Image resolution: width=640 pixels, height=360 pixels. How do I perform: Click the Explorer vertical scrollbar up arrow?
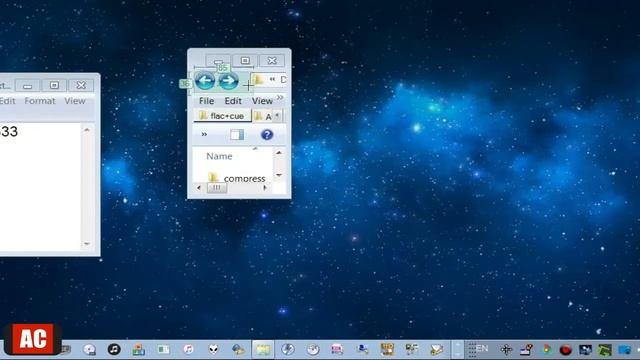pyautogui.click(x=279, y=153)
